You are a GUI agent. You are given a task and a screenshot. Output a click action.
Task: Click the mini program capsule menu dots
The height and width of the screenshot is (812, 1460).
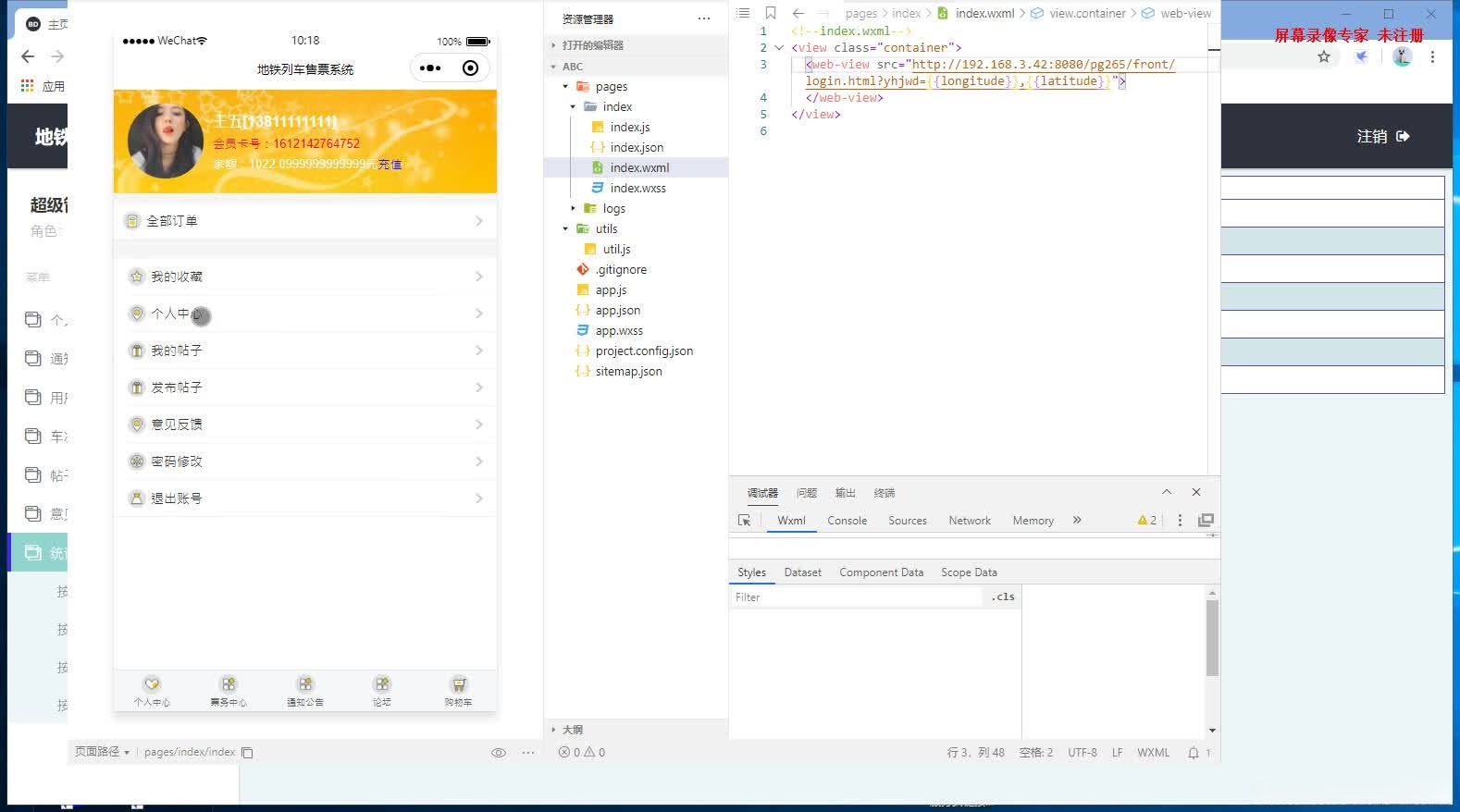[430, 68]
